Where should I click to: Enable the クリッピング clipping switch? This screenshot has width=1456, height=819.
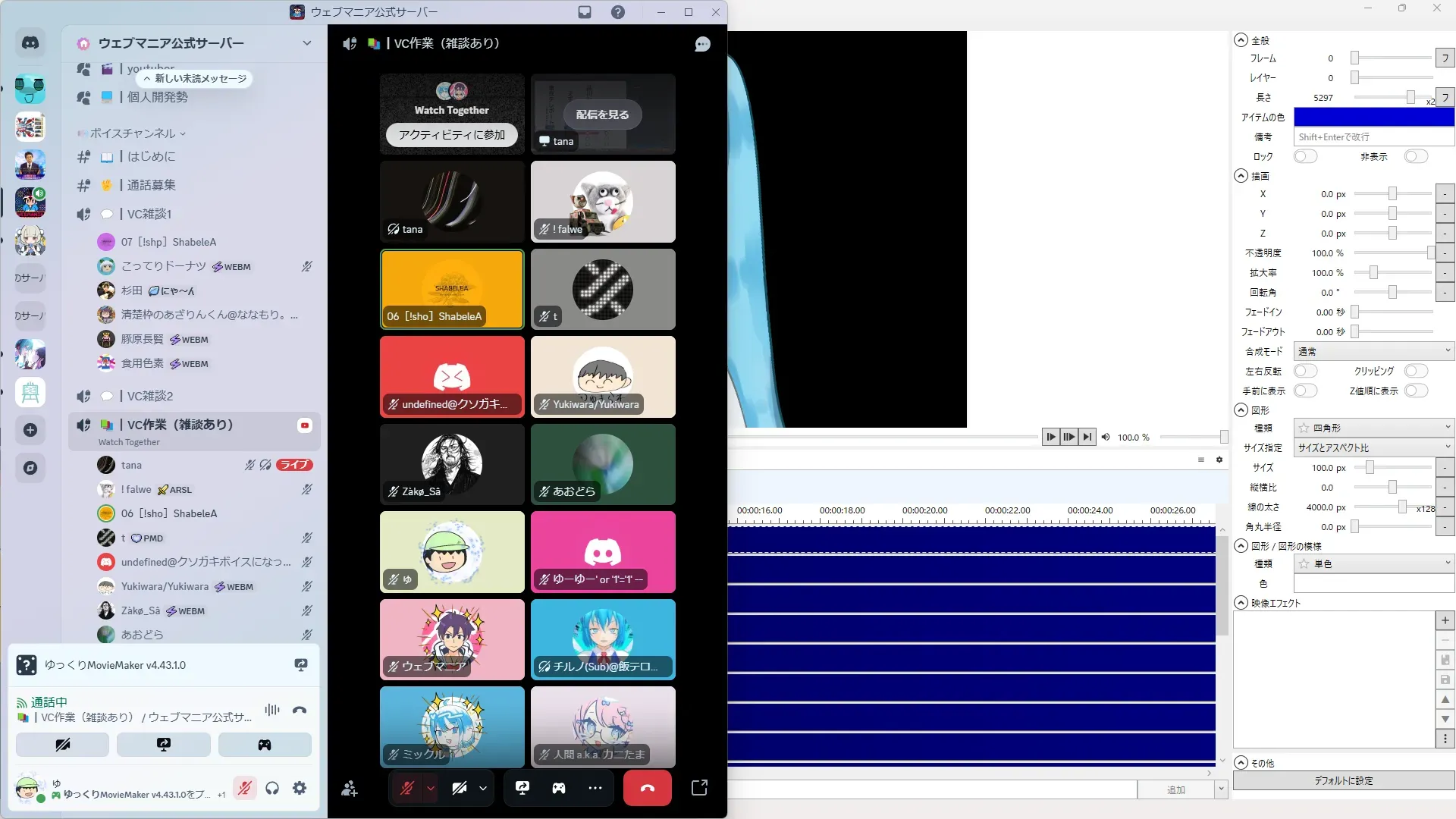coord(1415,371)
